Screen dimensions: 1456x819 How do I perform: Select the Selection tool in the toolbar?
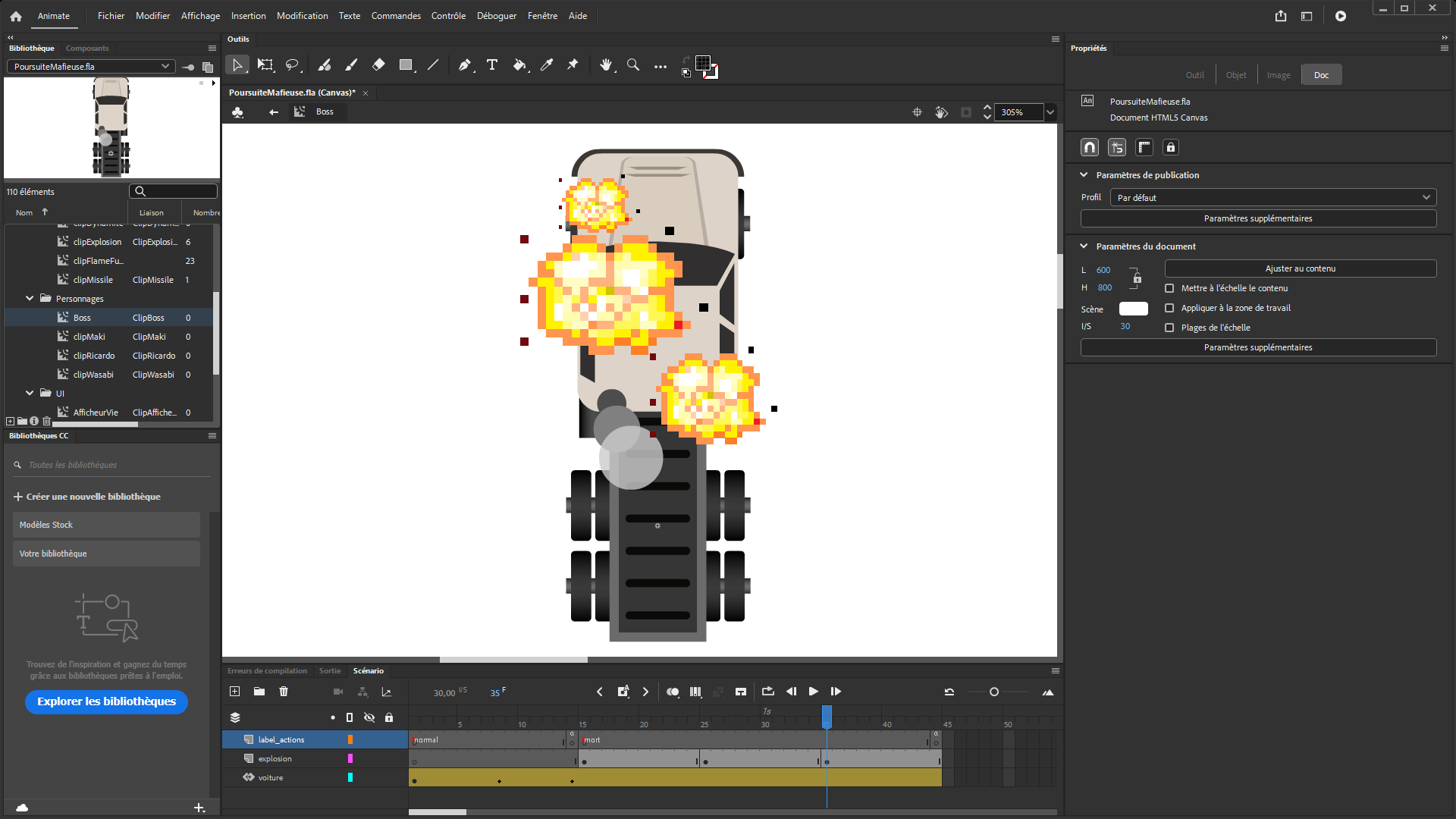click(x=237, y=65)
